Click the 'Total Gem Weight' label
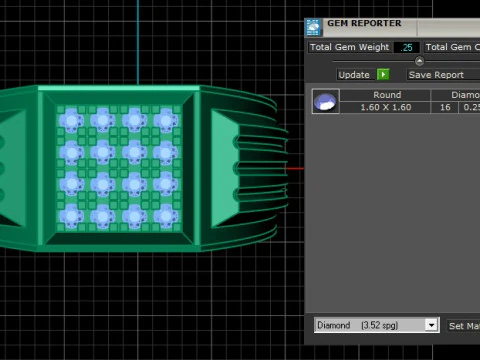480x360 pixels. [349, 47]
